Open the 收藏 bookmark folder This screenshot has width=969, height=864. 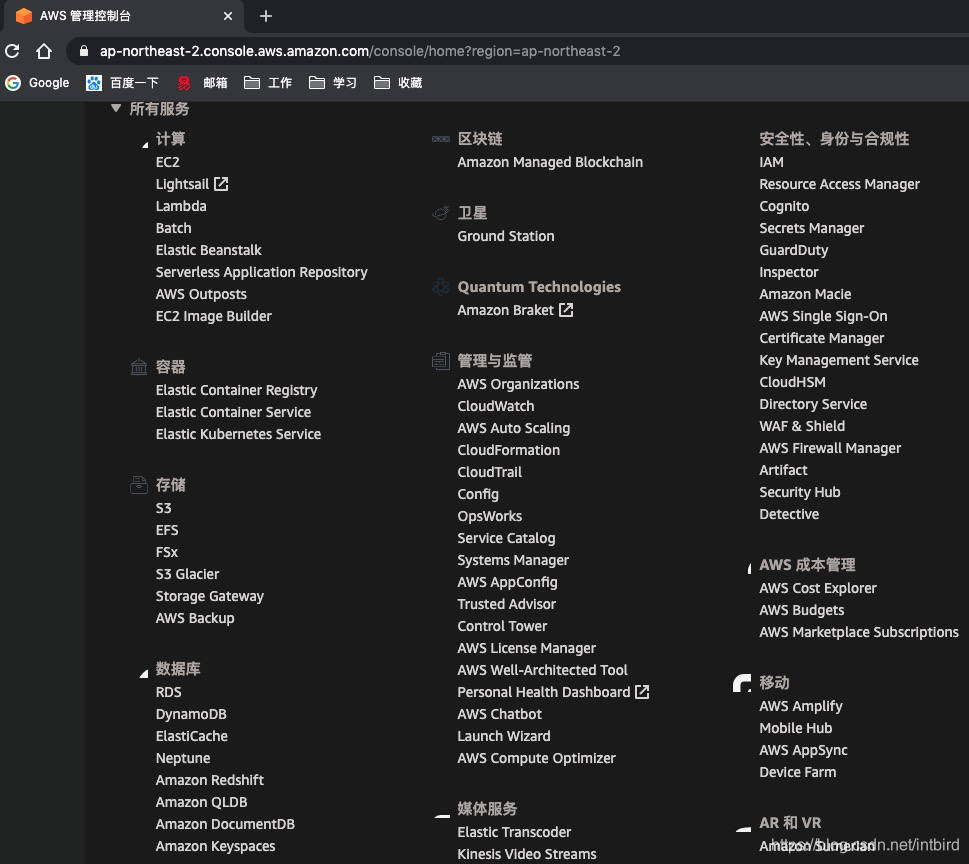pyautogui.click(x=398, y=83)
